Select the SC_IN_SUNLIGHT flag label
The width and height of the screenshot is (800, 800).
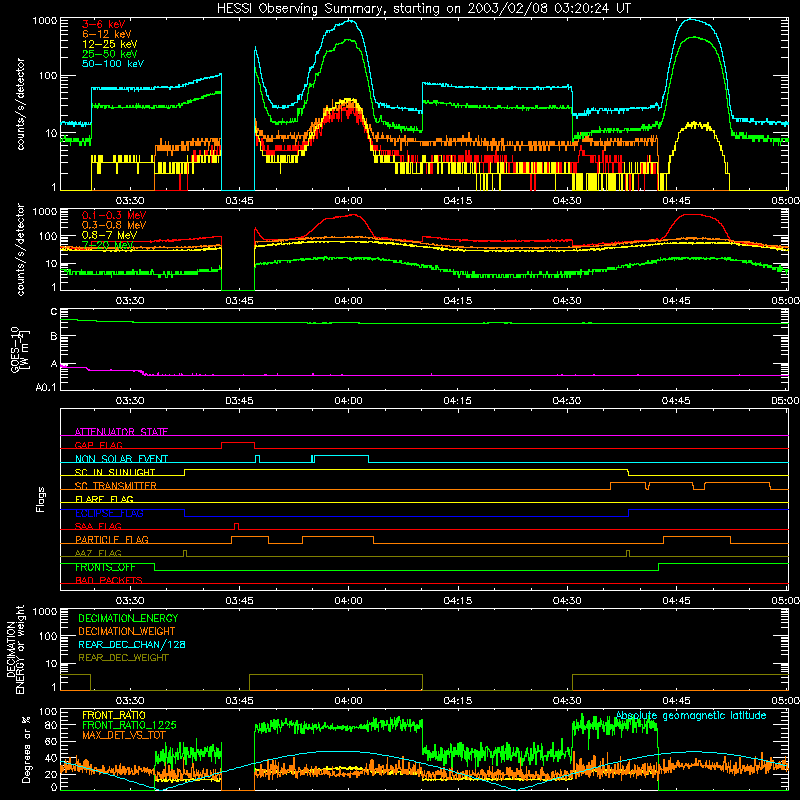click(x=114, y=472)
